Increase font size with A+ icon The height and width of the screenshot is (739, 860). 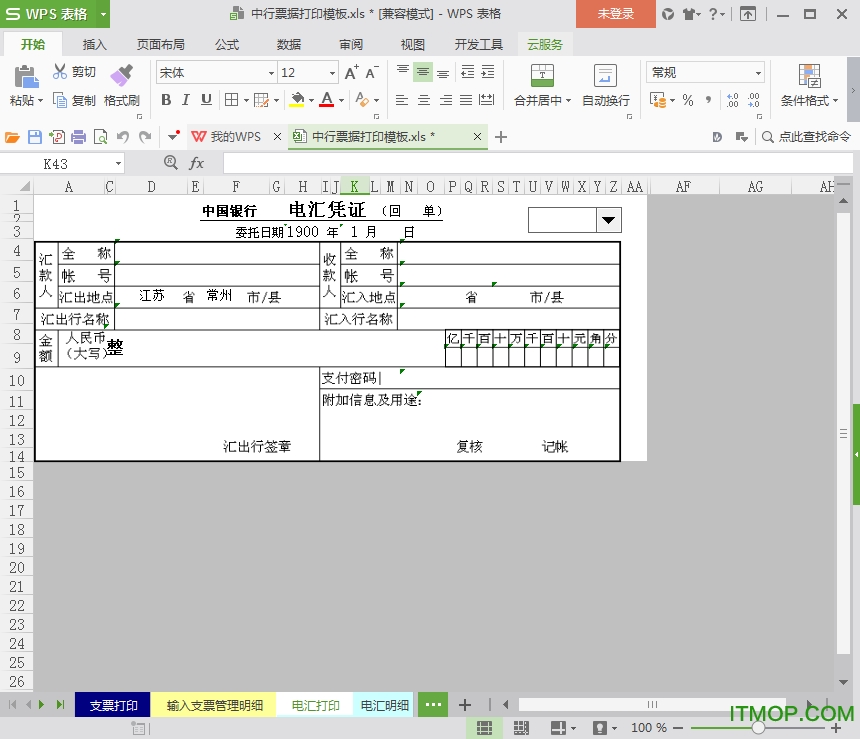point(352,72)
